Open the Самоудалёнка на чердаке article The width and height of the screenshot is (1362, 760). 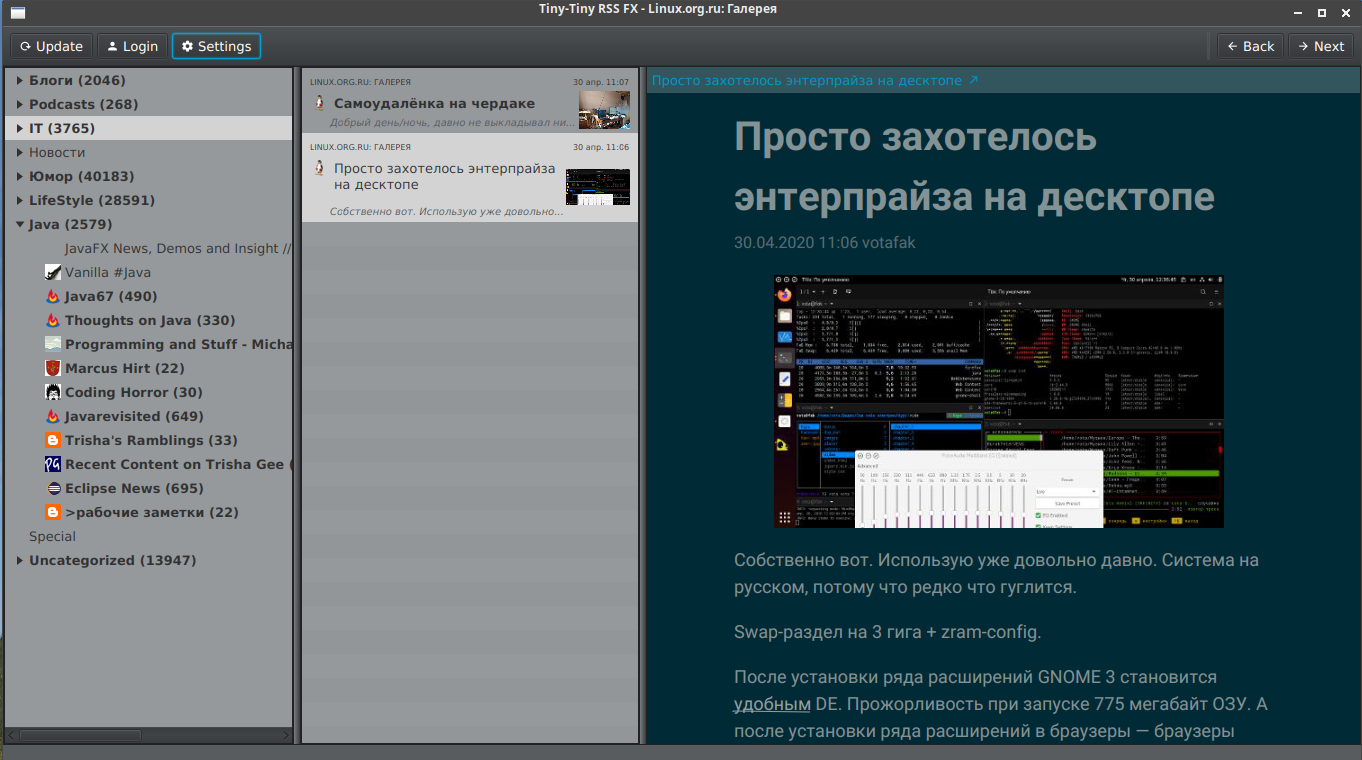[470, 101]
